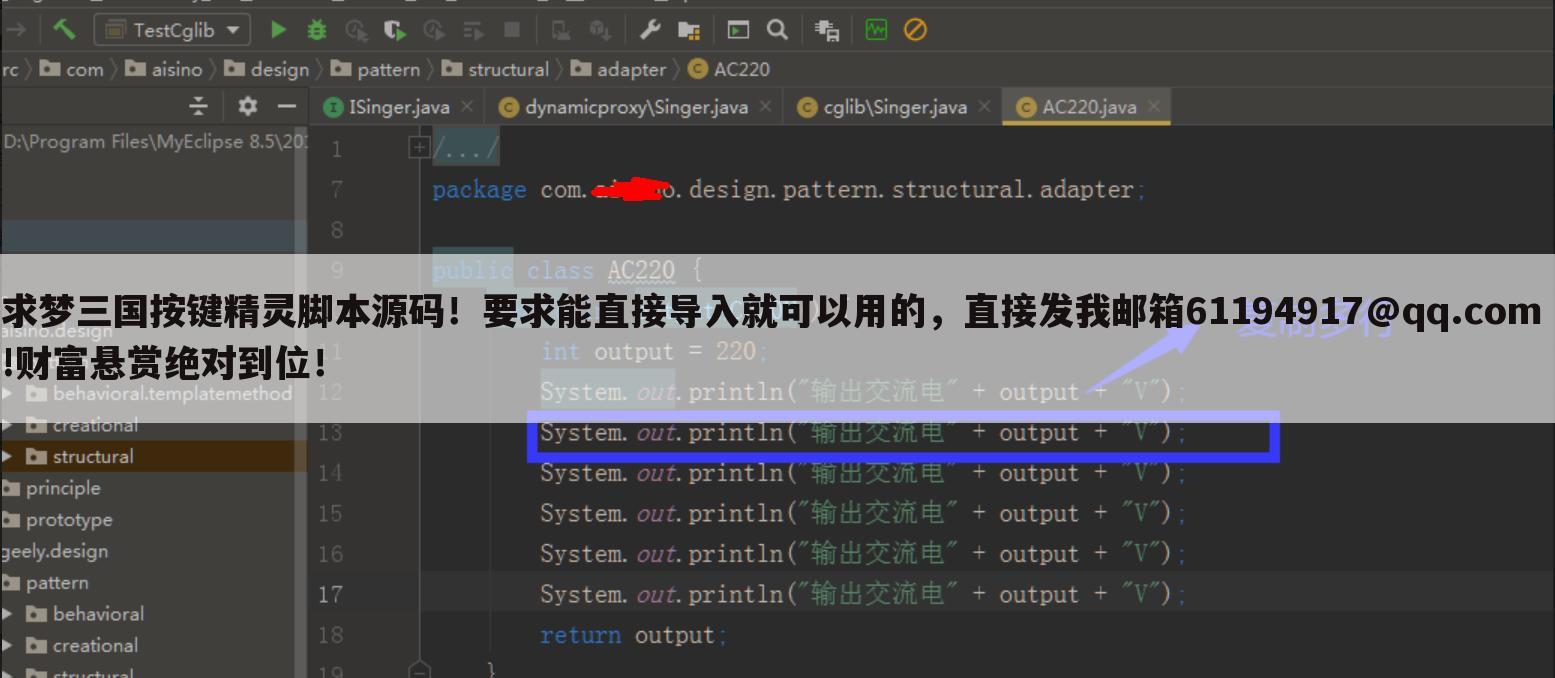This screenshot has width=1555, height=678.
Task: Open the TestCglib run configuration dropdown
Action: point(171,30)
